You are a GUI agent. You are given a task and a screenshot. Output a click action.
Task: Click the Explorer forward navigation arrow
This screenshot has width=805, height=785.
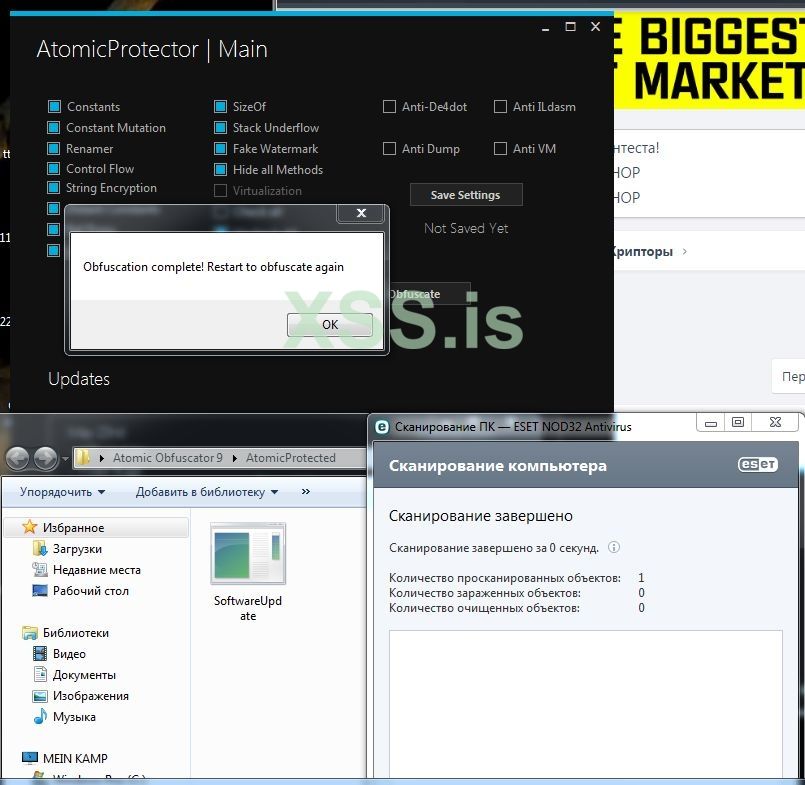[x=46, y=457]
